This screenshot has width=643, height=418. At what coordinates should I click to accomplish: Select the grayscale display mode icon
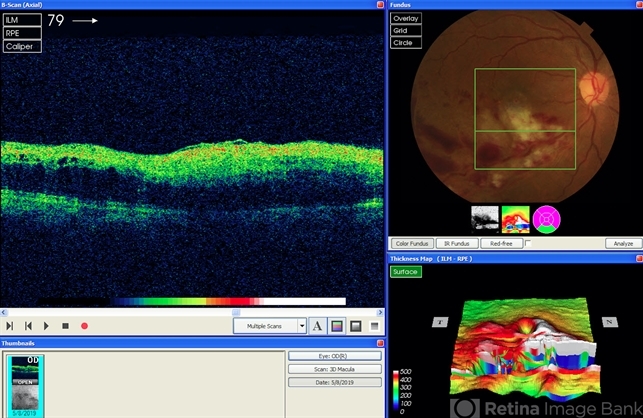tap(355, 325)
